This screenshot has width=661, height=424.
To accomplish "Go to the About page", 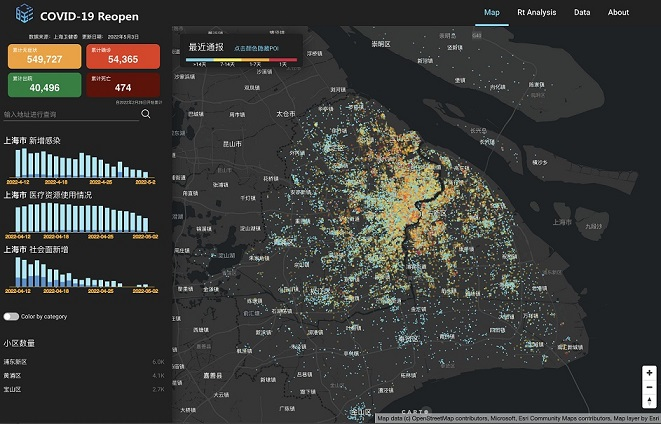I will [x=618, y=13].
